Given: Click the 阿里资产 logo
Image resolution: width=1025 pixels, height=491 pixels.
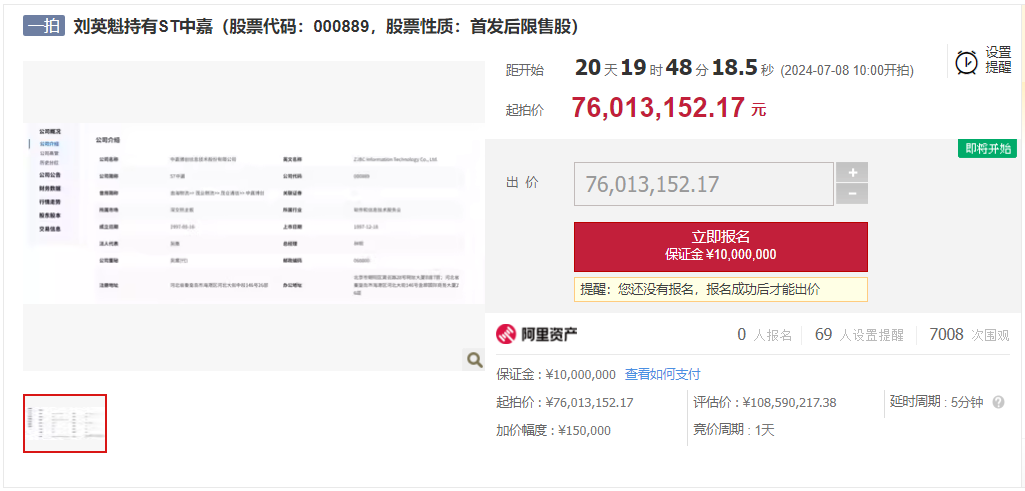Looking at the screenshot, I should 537,334.
